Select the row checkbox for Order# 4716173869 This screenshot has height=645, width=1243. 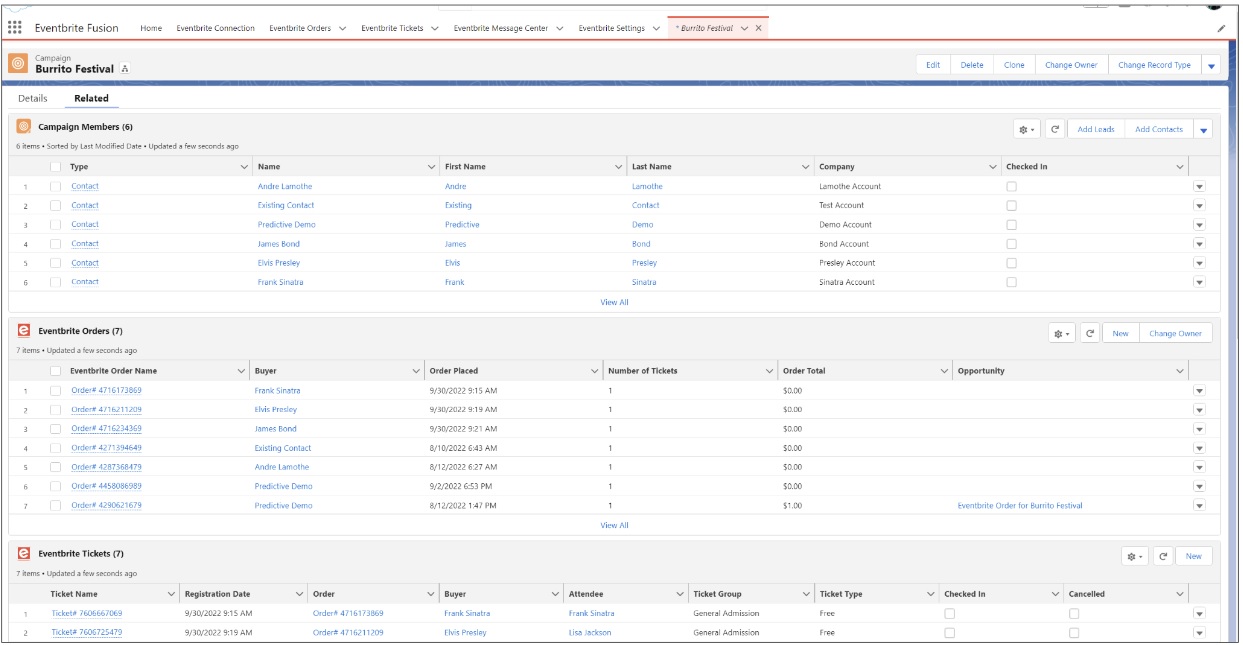tap(56, 391)
